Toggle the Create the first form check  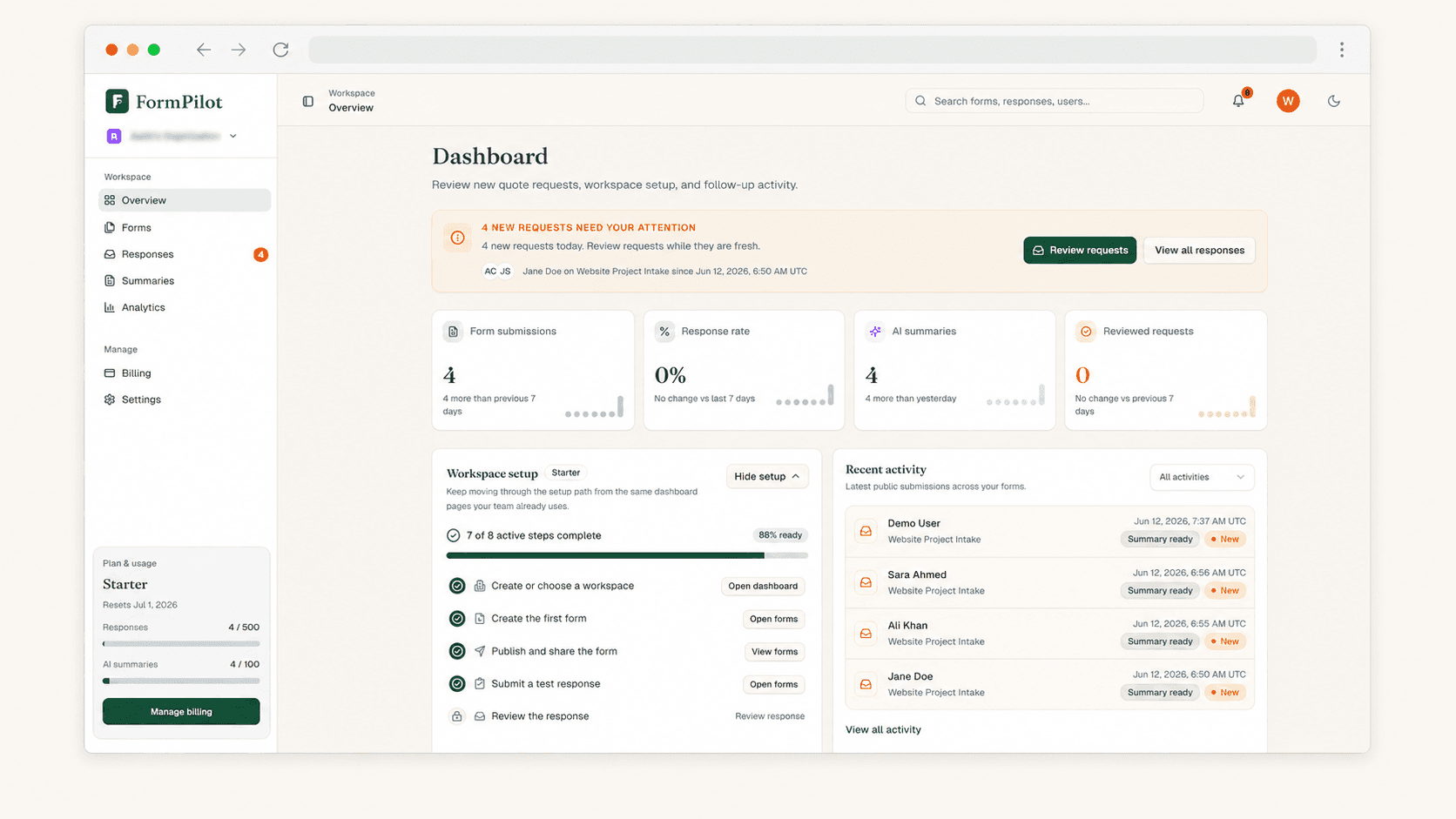(457, 619)
